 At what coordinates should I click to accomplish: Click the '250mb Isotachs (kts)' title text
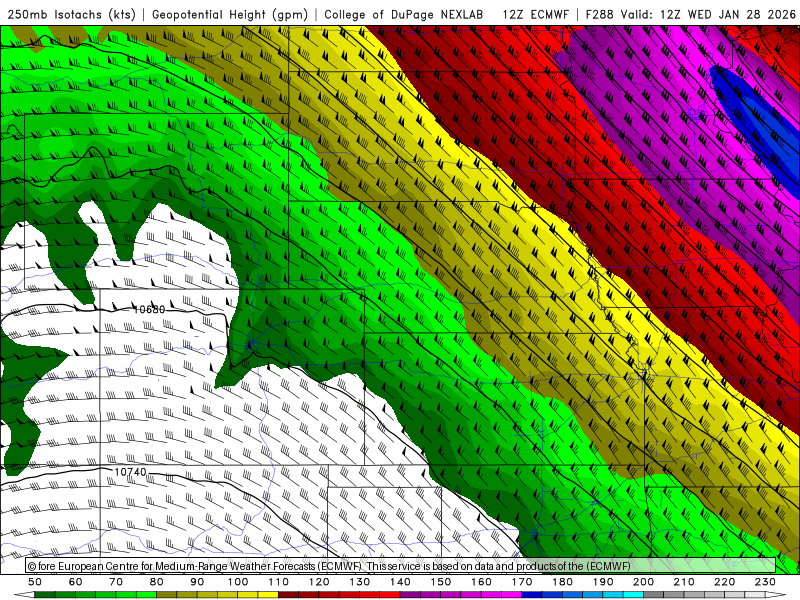[71, 15]
